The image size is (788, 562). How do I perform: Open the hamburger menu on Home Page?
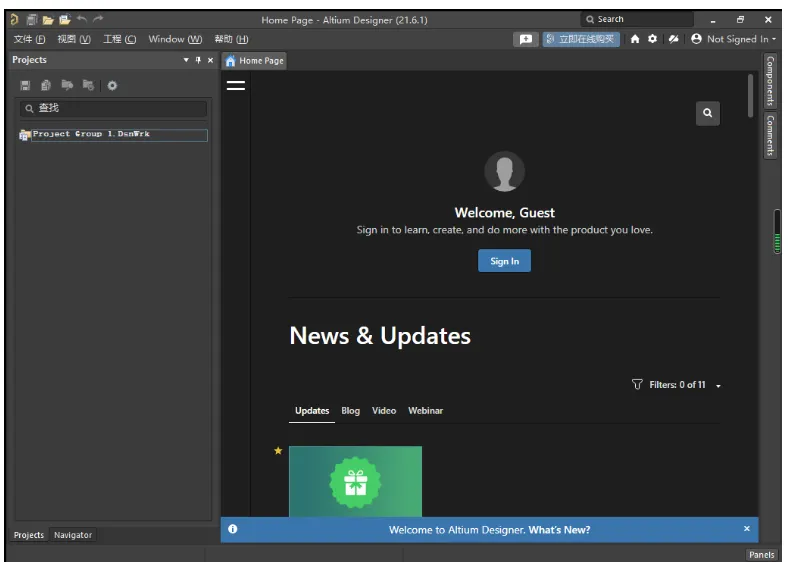pyautogui.click(x=236, y=85)
